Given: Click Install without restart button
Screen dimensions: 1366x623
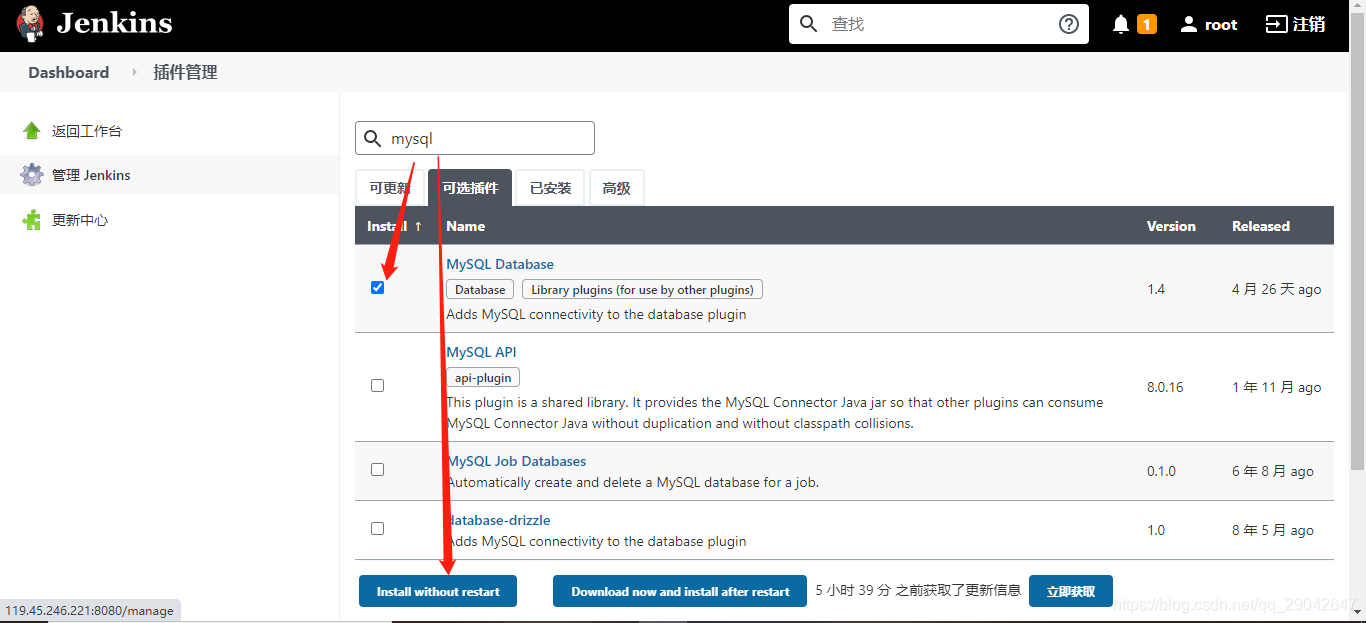Looking at the screenshot, I should click(x=438, y=591).
